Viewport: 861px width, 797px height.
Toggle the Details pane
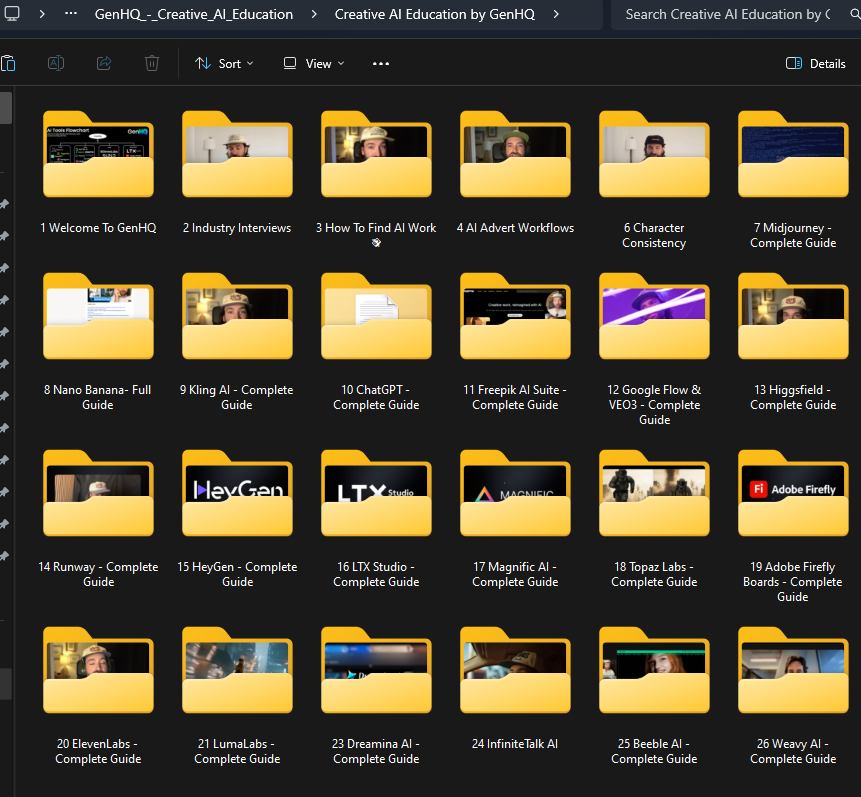[x=816, y=63]
